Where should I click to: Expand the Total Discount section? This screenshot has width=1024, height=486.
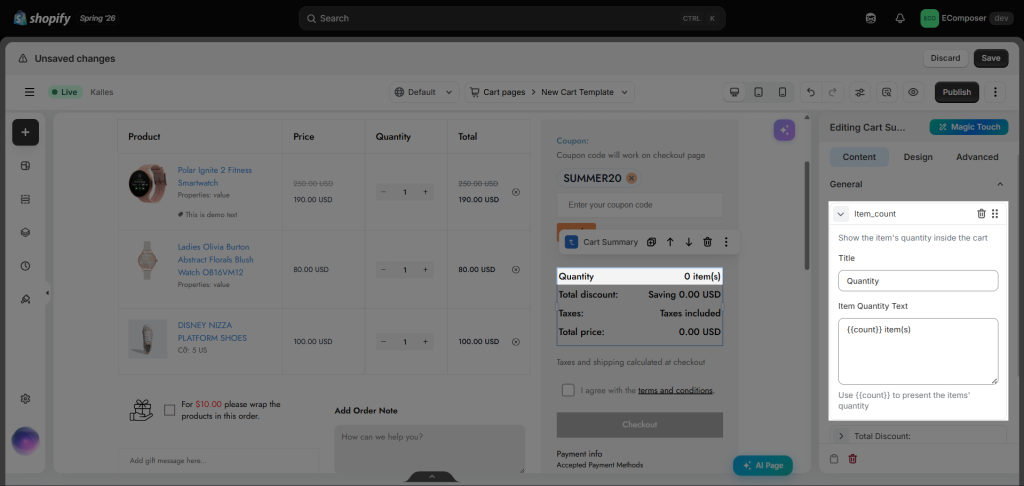[x=841, y=436]
